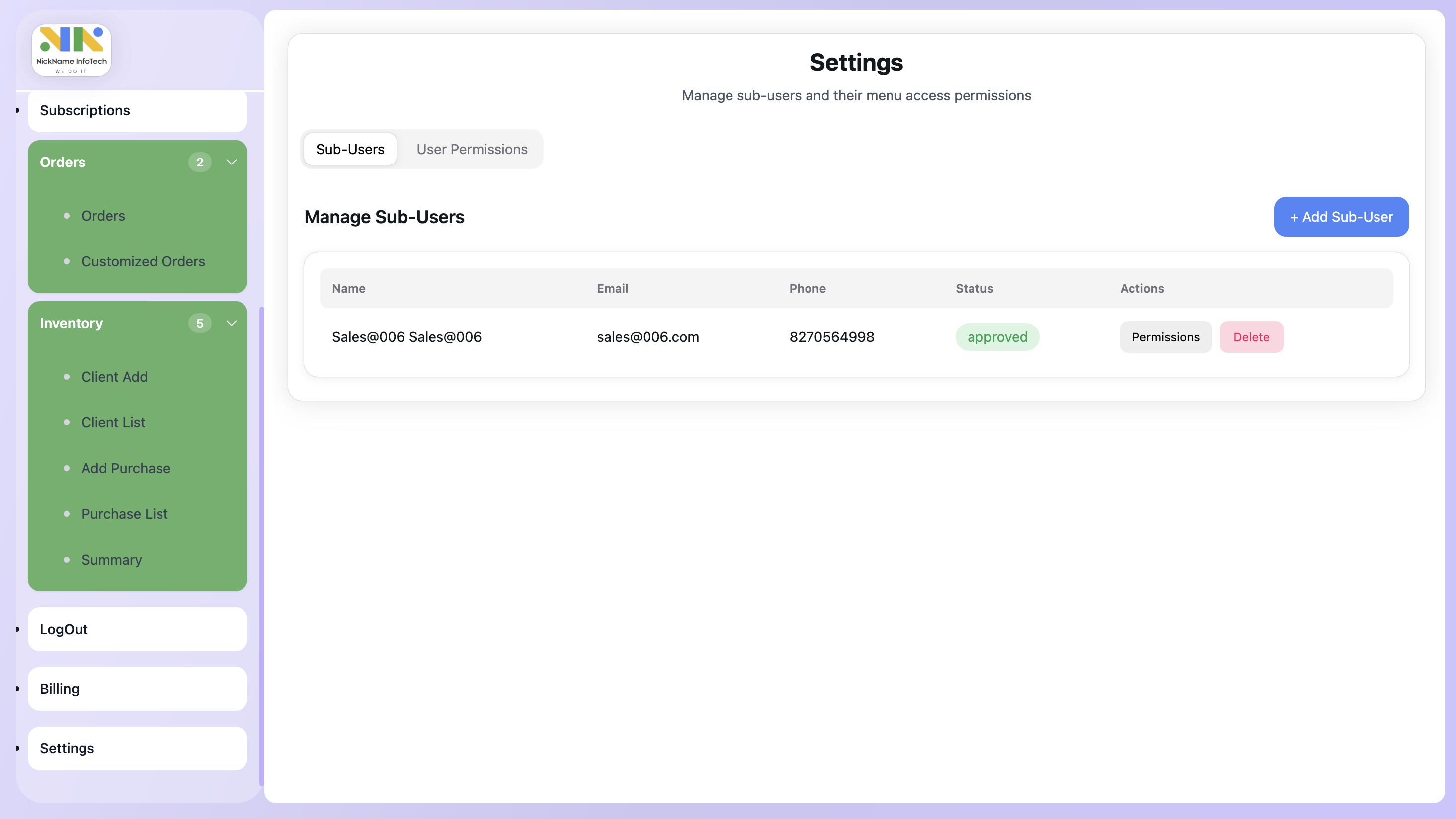Collapse the Inventory menu chevron
The height and width of the screenshot is (819, 1456).
[231, 324]
